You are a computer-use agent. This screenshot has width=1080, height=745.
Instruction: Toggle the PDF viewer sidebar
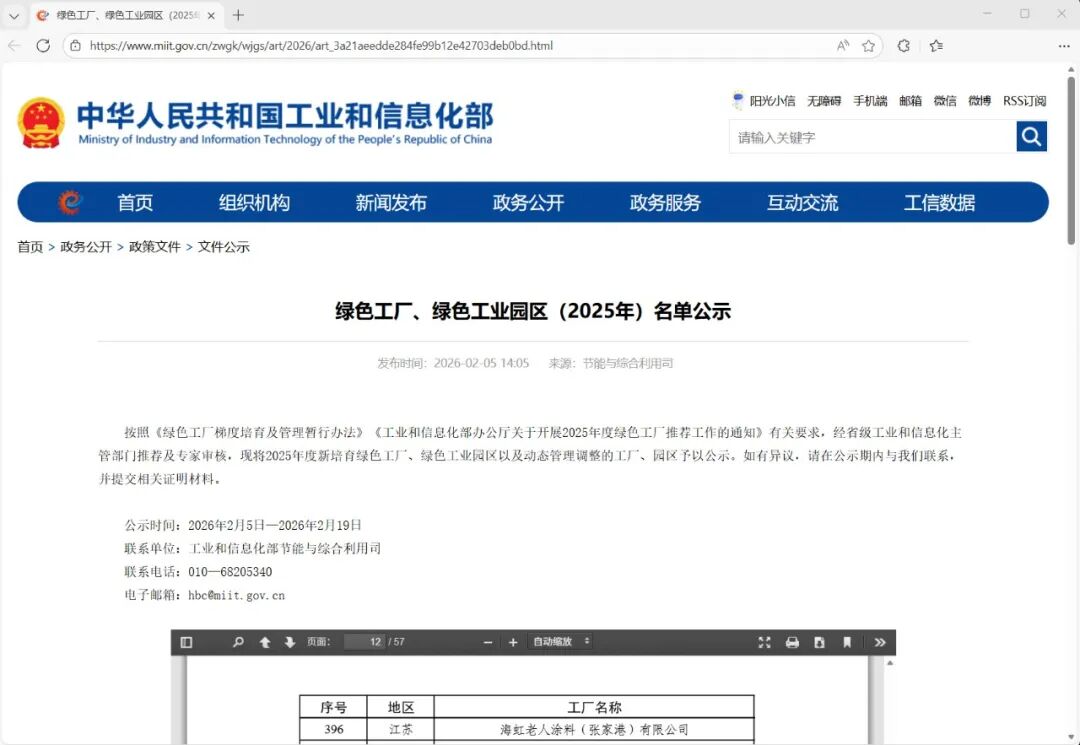pos(186,642)
